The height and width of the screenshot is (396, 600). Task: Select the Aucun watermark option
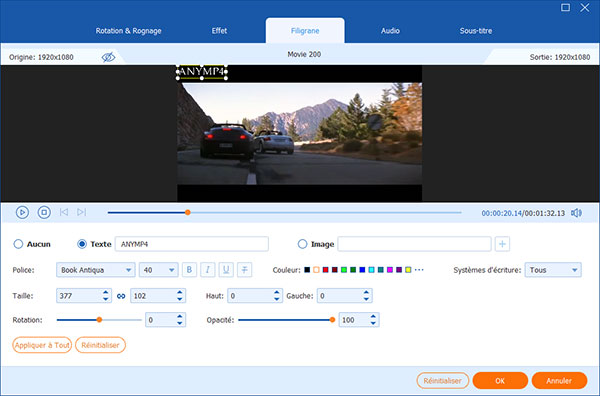point(18,244)
